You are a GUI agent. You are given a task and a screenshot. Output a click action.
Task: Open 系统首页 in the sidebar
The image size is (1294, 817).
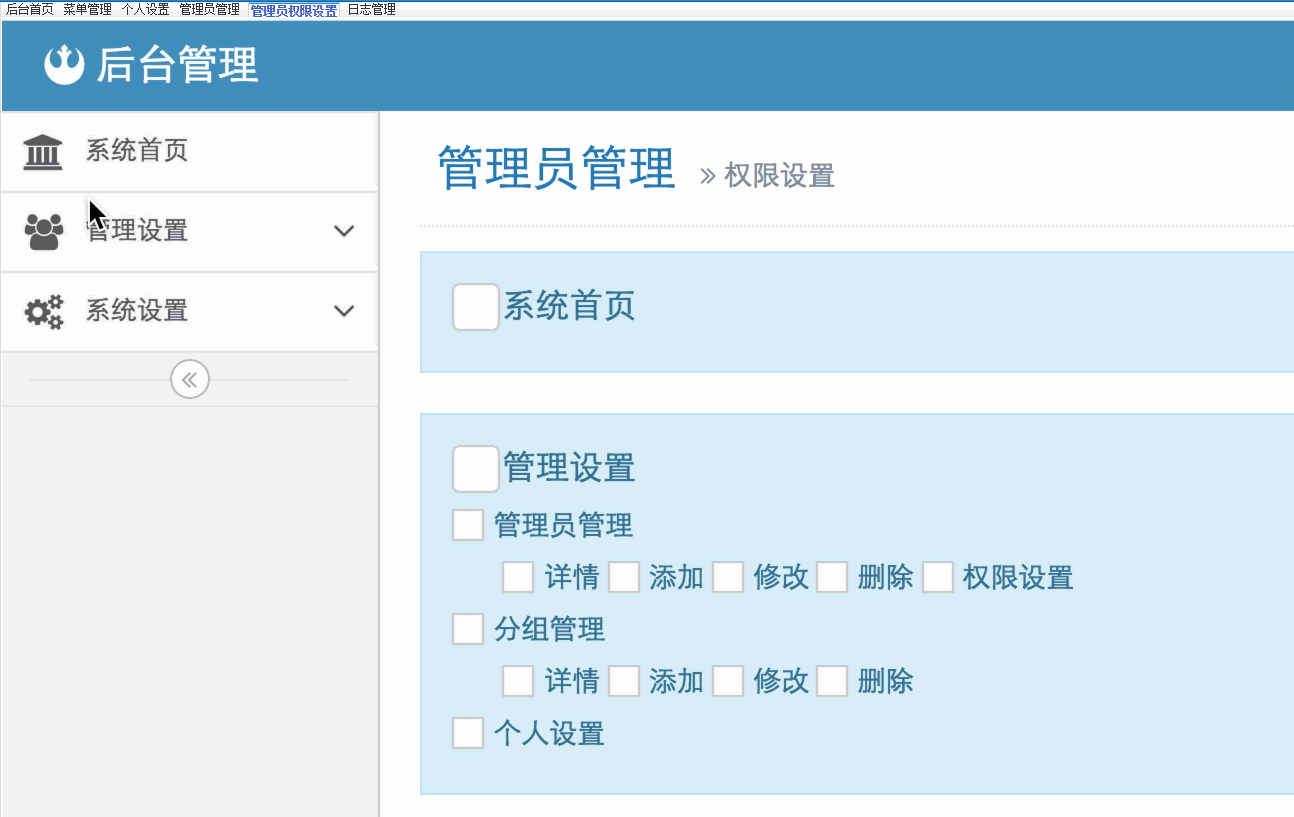click(137, 152)
